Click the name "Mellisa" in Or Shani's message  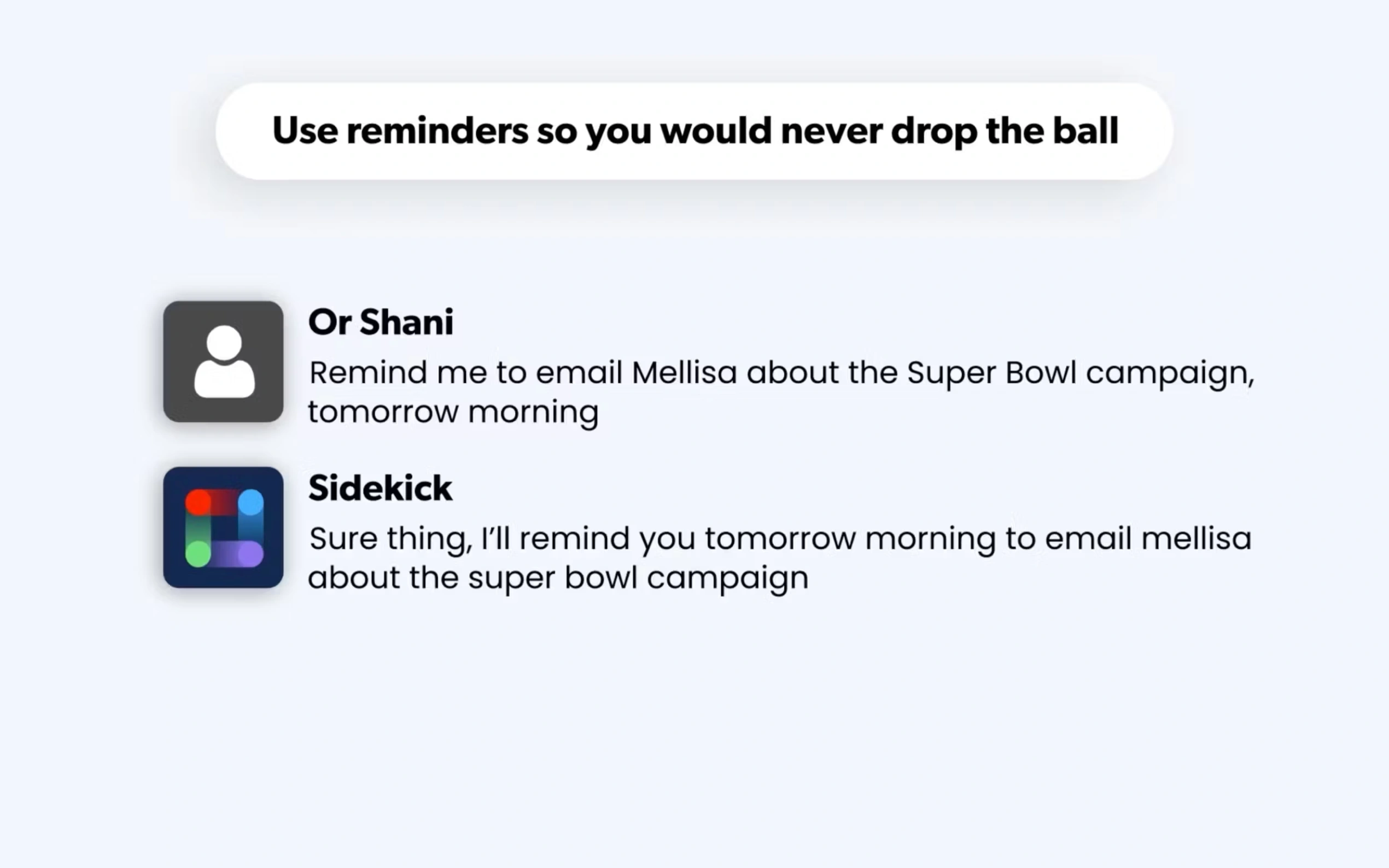click(684, 373)
